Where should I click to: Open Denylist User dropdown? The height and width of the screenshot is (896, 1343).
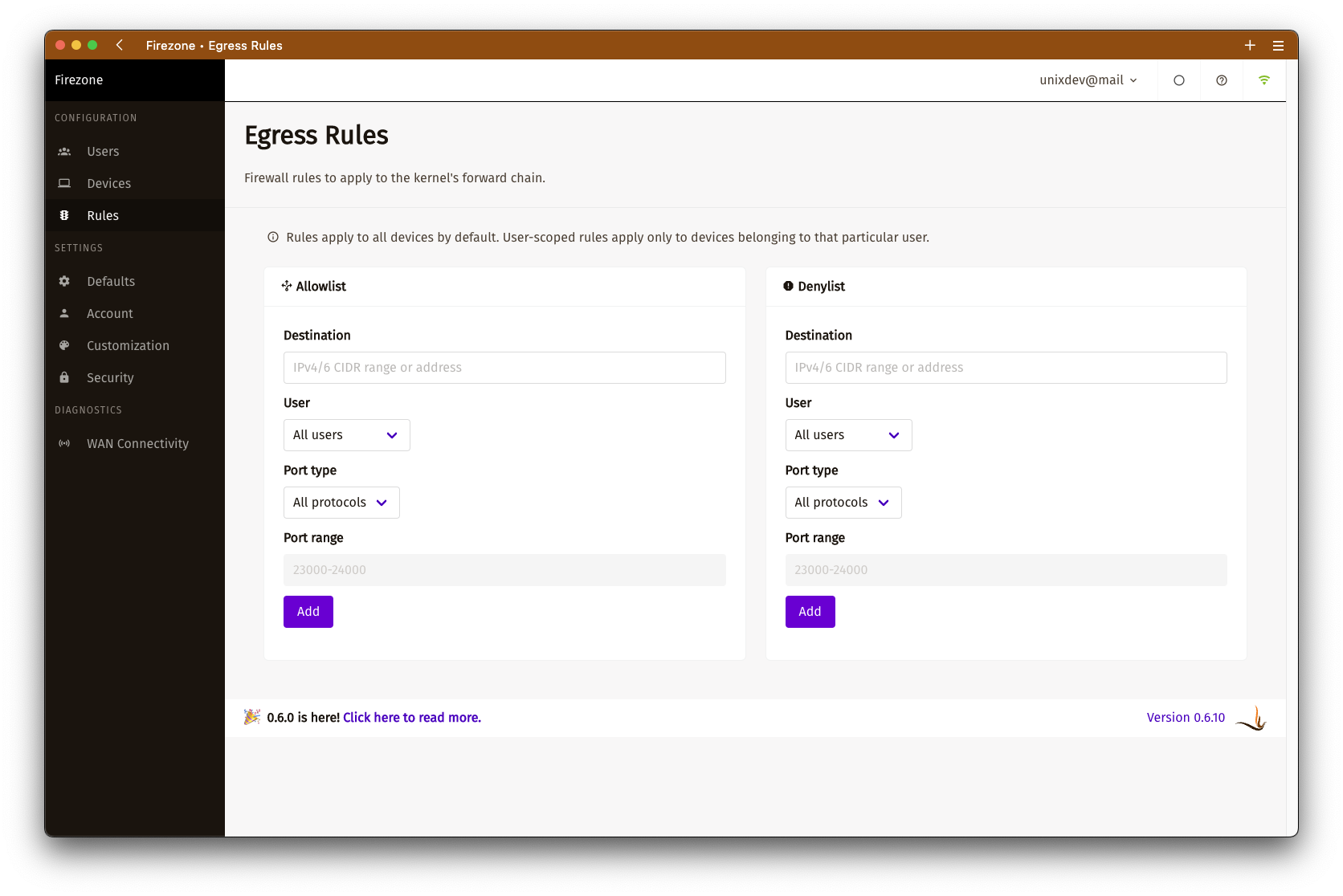coord(848,435)
